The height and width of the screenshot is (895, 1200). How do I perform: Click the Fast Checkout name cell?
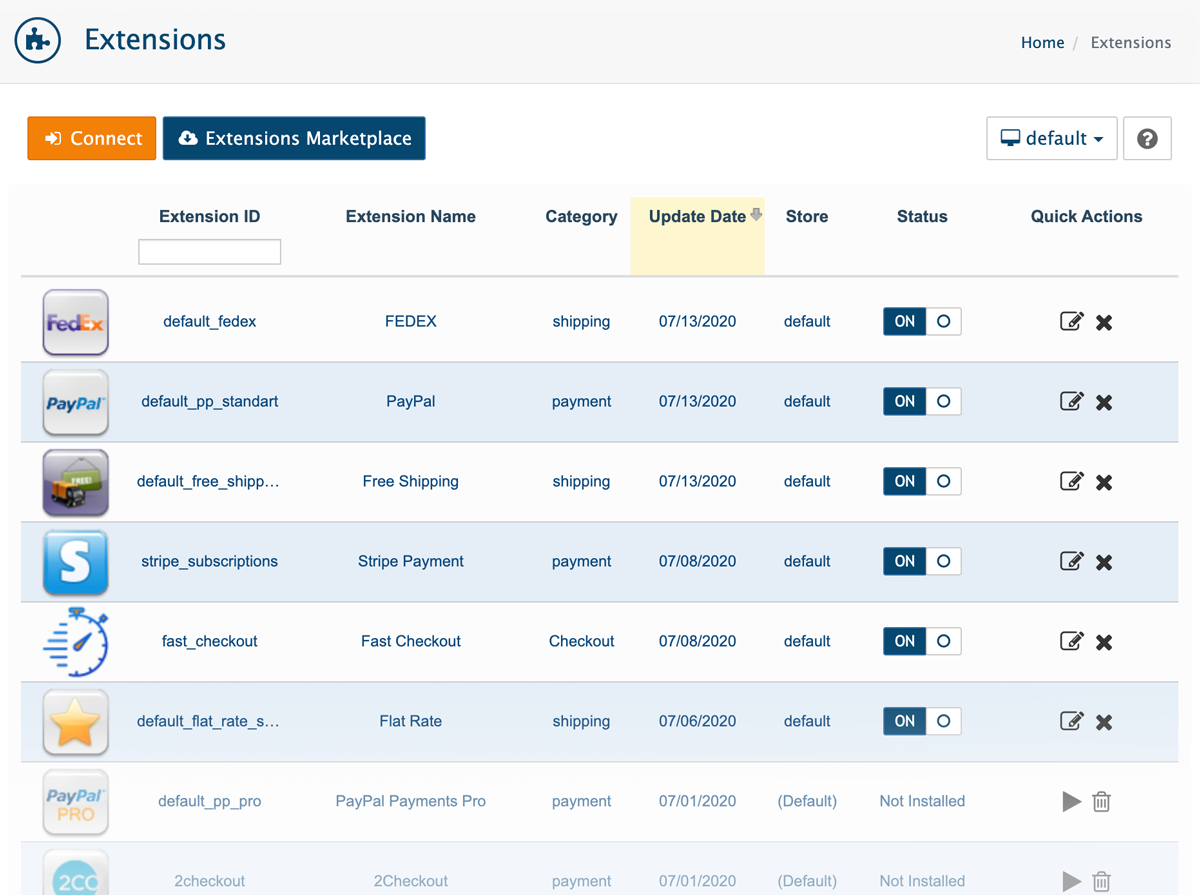[411, 641]
